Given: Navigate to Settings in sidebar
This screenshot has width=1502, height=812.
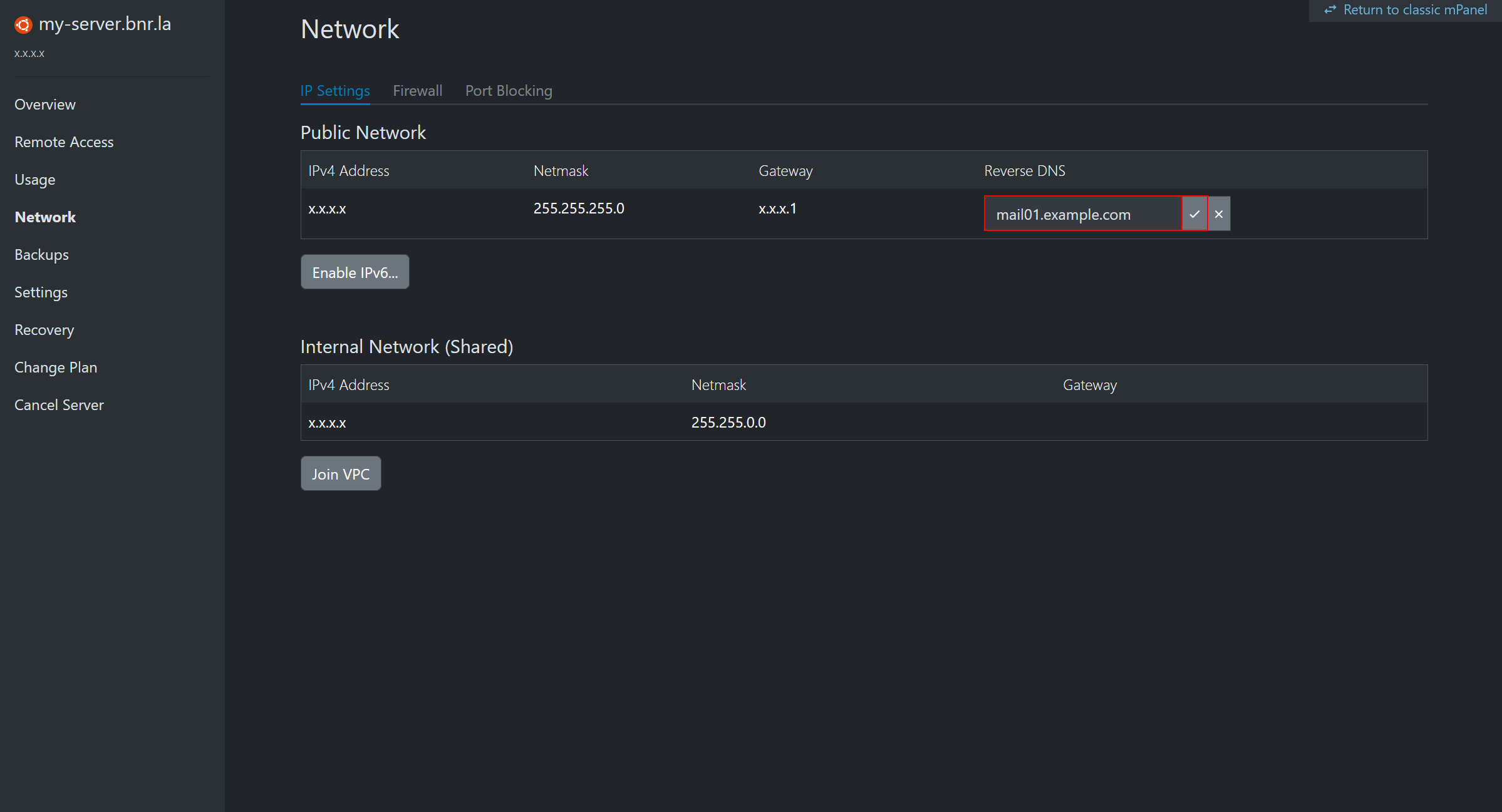Looking at the screenshot, I should click(x=41, y=292).
